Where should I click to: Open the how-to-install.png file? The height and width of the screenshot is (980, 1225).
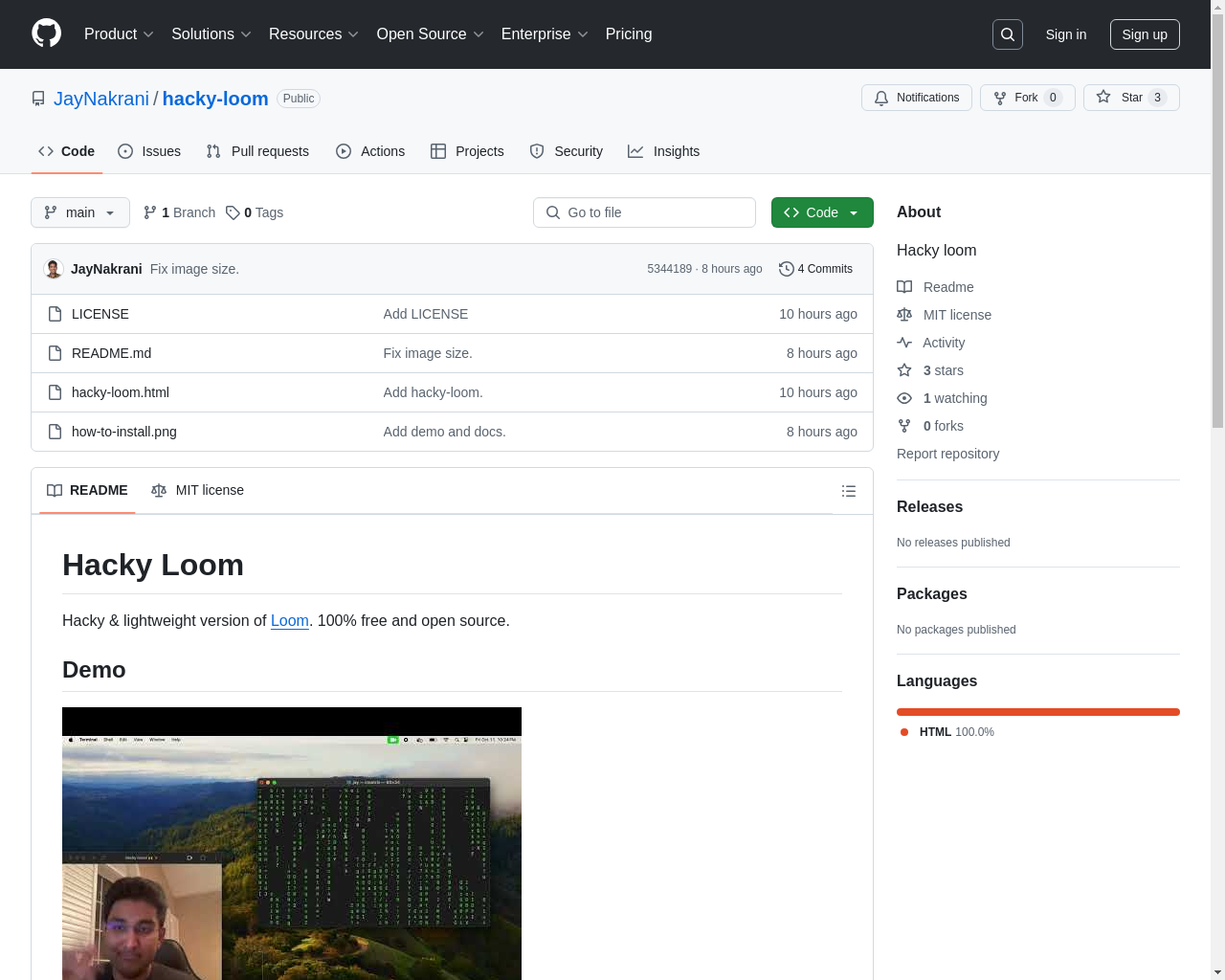pyautogui.click(x=124, y=432)
